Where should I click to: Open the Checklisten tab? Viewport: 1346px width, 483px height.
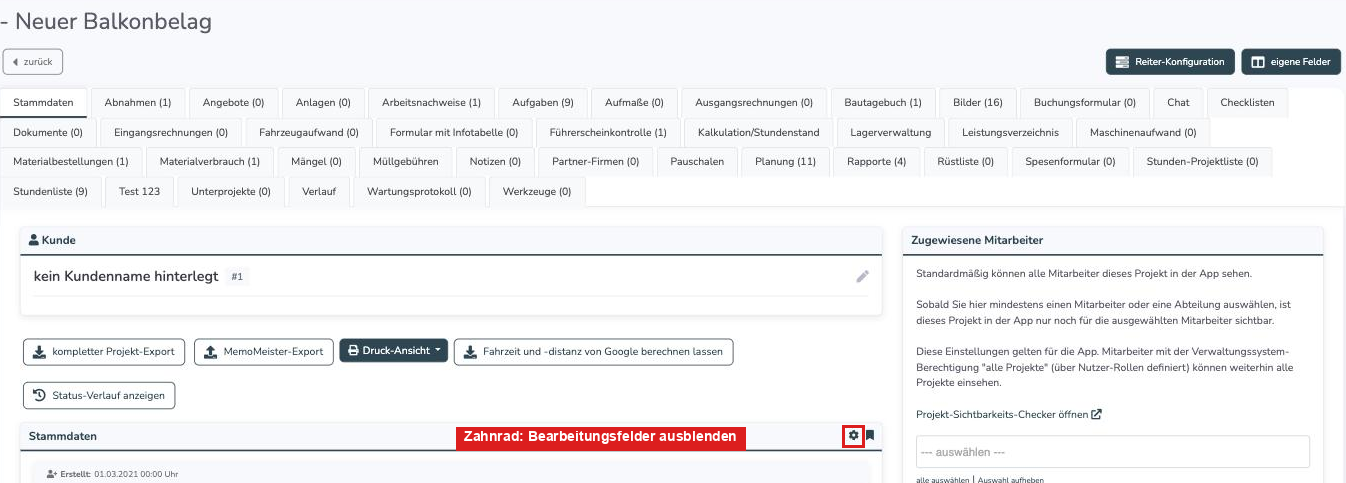pos(1247,102)
